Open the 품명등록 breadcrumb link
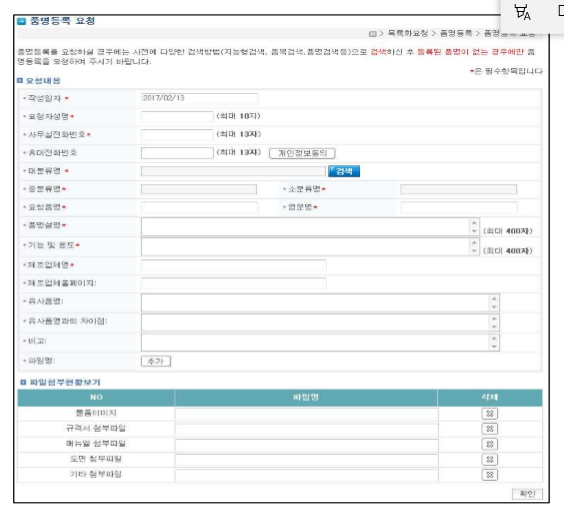Screen dimensions: 564x512 click(x=456, y=33)
